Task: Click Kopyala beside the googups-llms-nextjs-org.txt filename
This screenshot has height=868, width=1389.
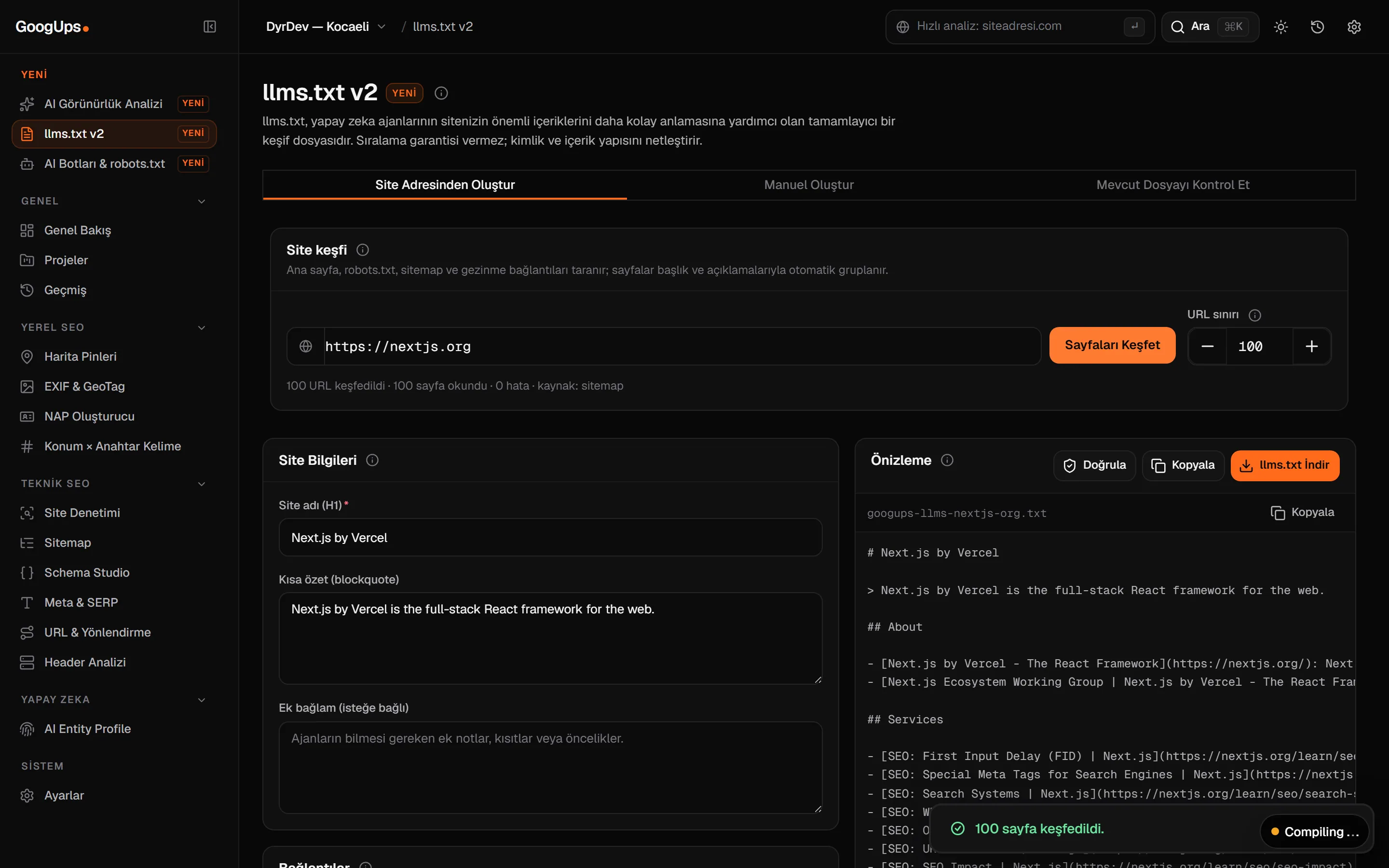Action: [x=1302, y=512]
